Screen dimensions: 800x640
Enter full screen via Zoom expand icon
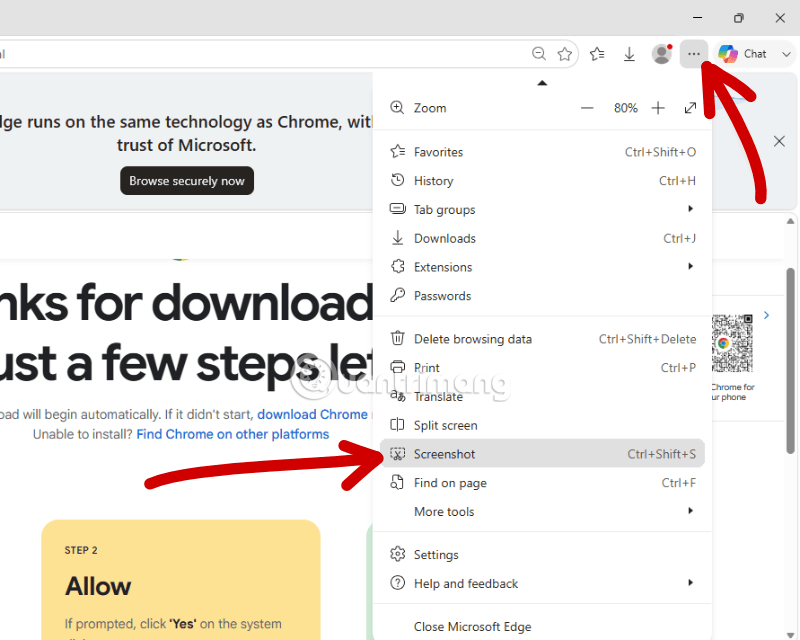(690, 108)
